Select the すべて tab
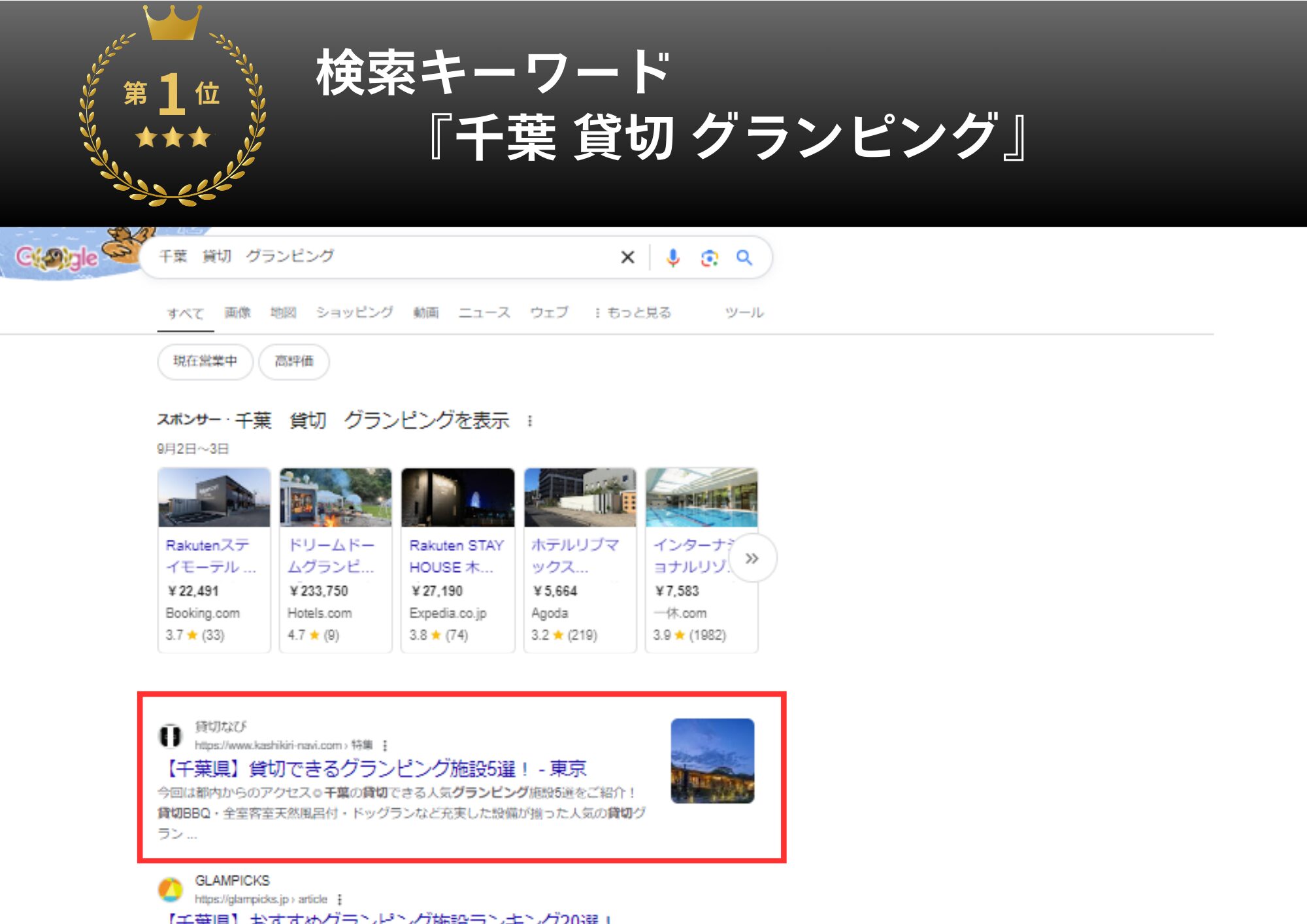This screenshot has width=1307, height=924. (x=186, y=314)
